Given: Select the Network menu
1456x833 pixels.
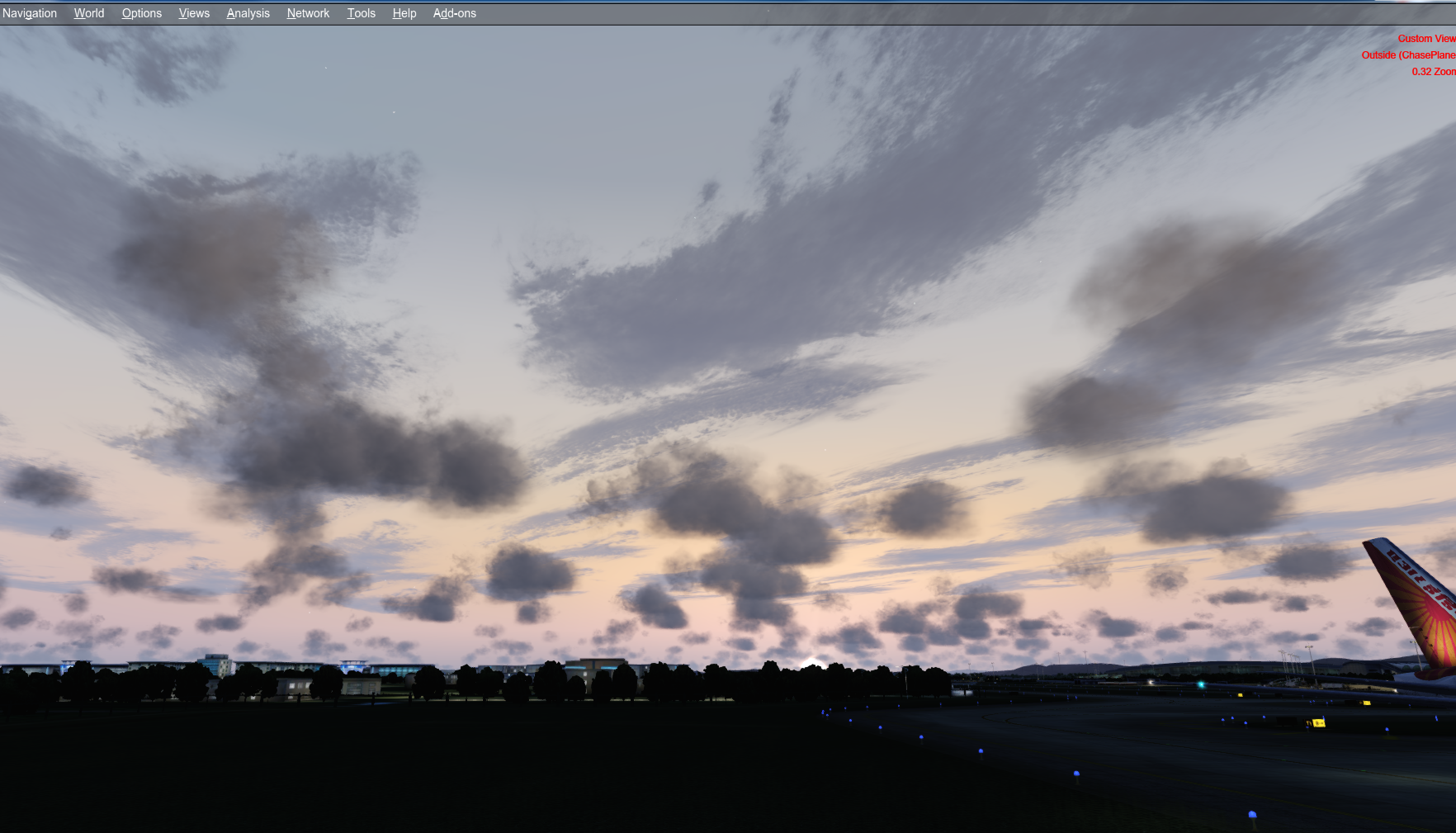Looking at the screenshot, I should point(308,13).
